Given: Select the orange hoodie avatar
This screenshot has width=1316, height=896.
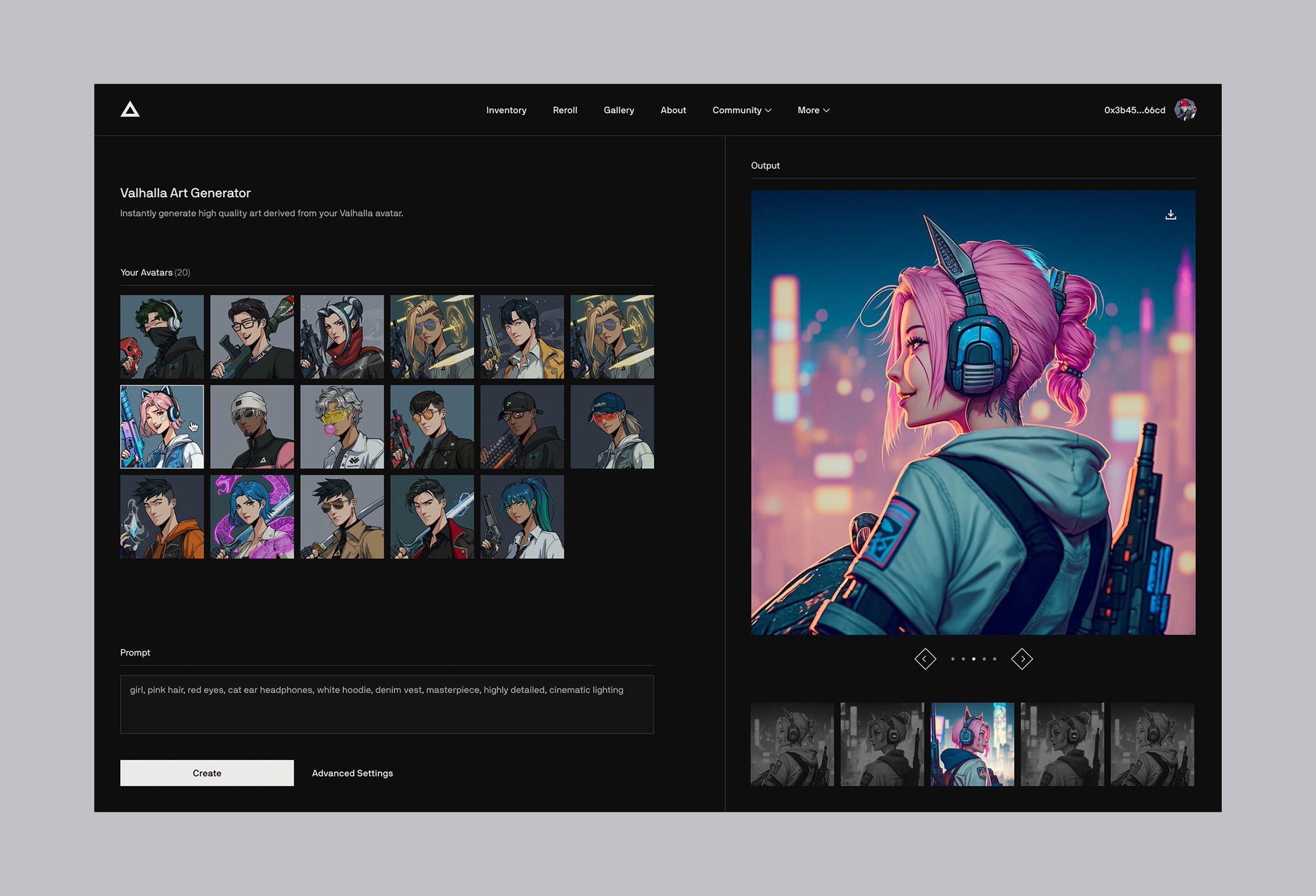Looking at the screenshot, I should (x=162, y=516).
